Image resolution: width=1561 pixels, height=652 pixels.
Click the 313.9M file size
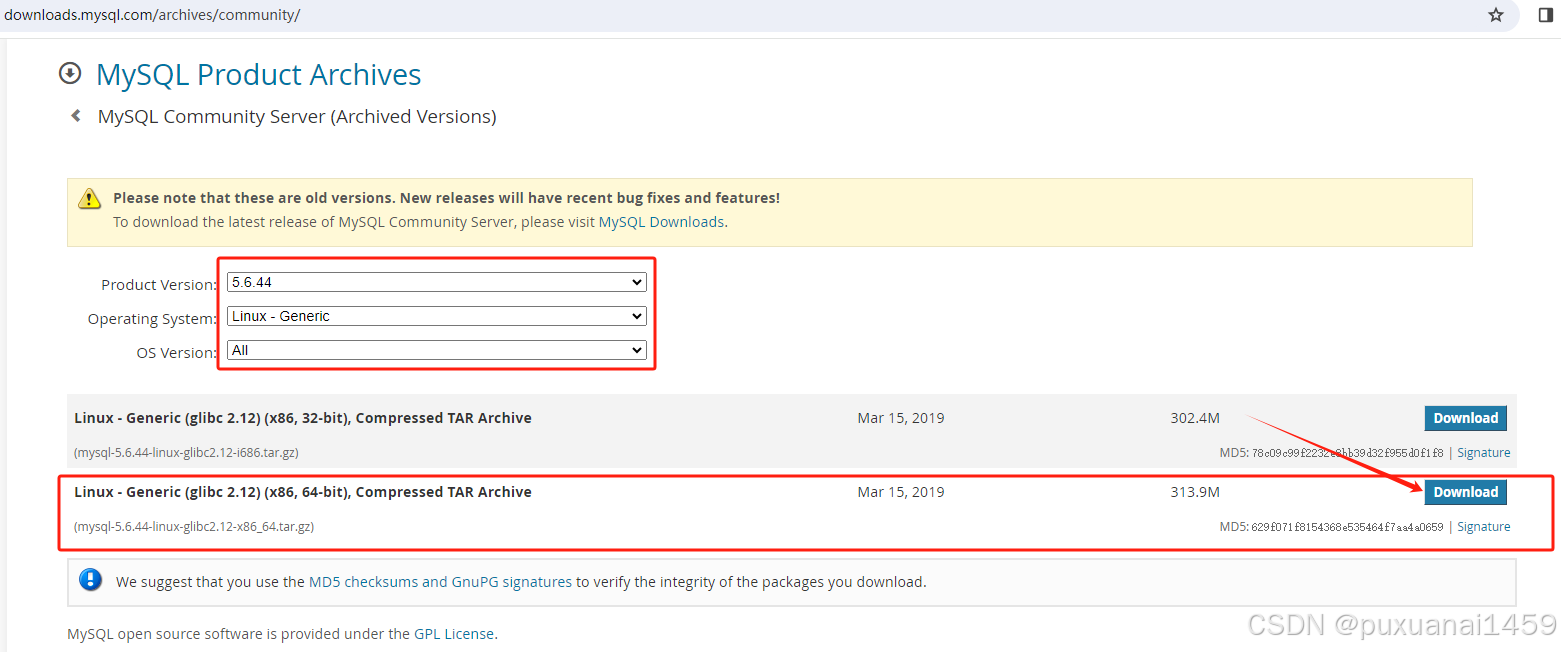(x=1195, y=492)
